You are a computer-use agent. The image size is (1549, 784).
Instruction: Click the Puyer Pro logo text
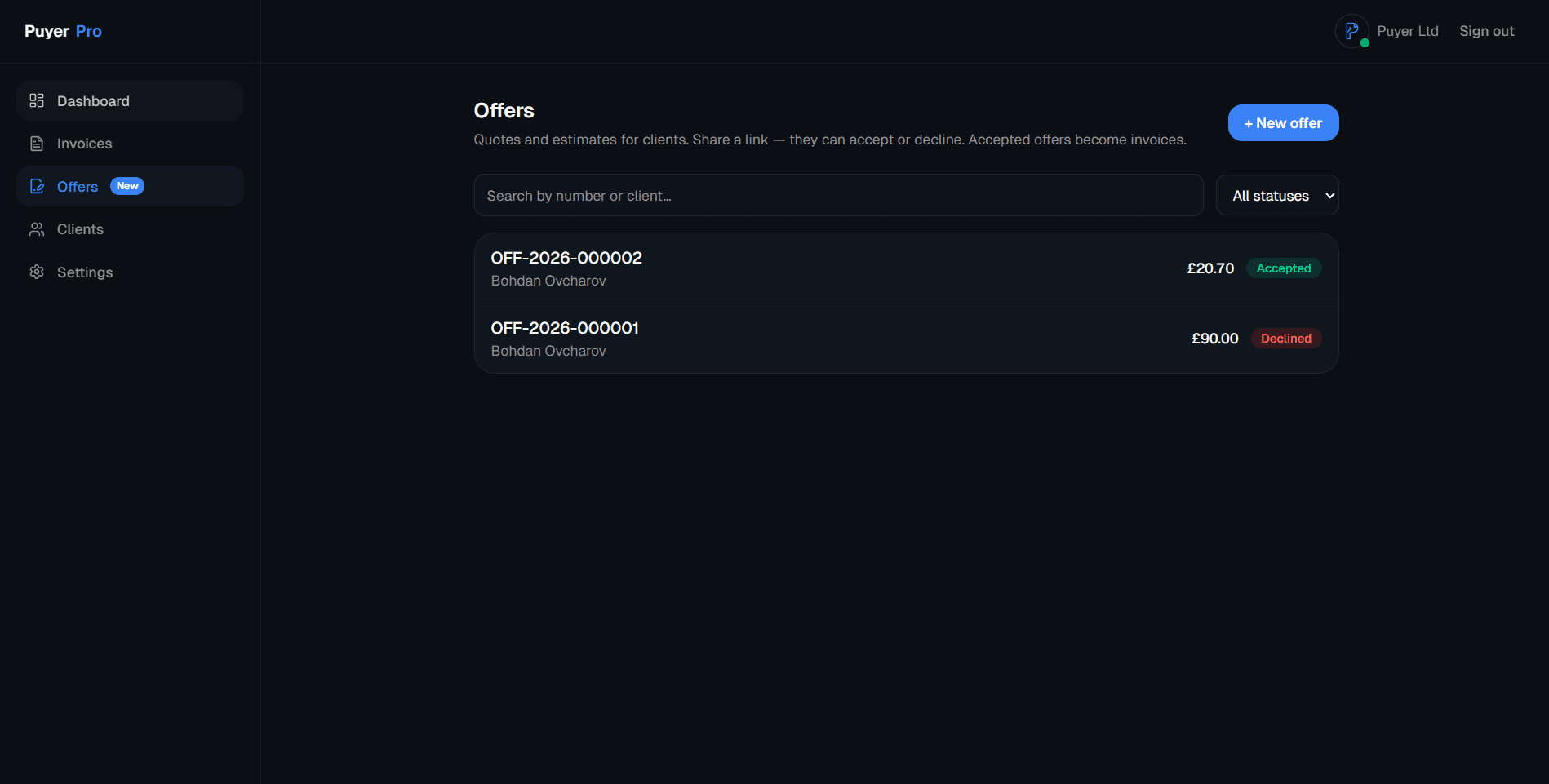pos(63,31)
